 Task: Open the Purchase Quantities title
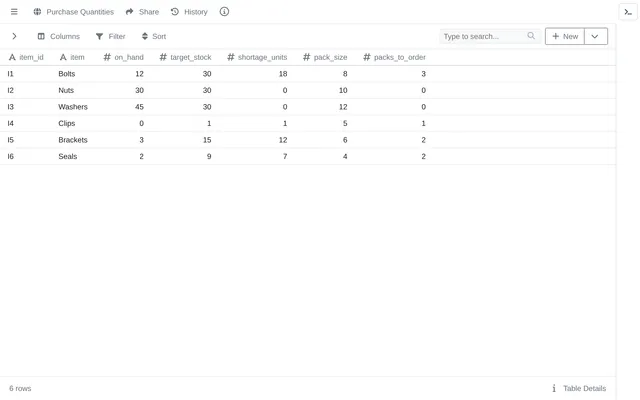80,12
